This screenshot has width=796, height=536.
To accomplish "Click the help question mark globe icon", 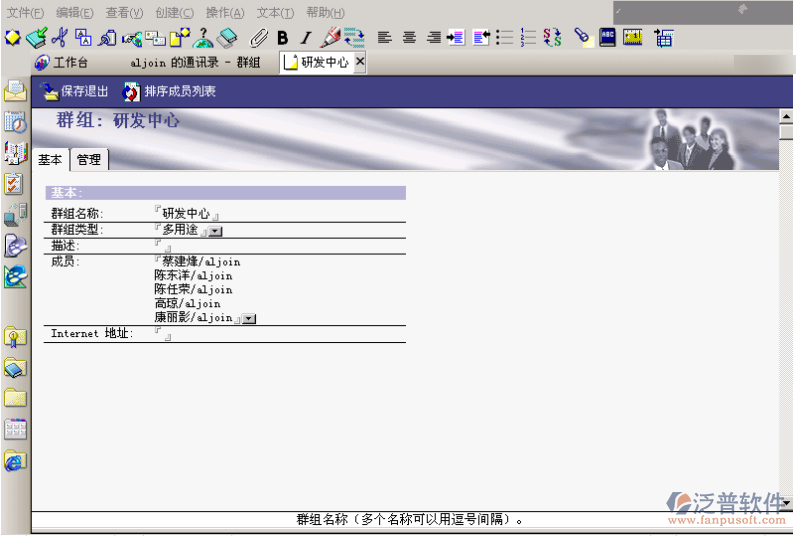I will coord(203,38).
